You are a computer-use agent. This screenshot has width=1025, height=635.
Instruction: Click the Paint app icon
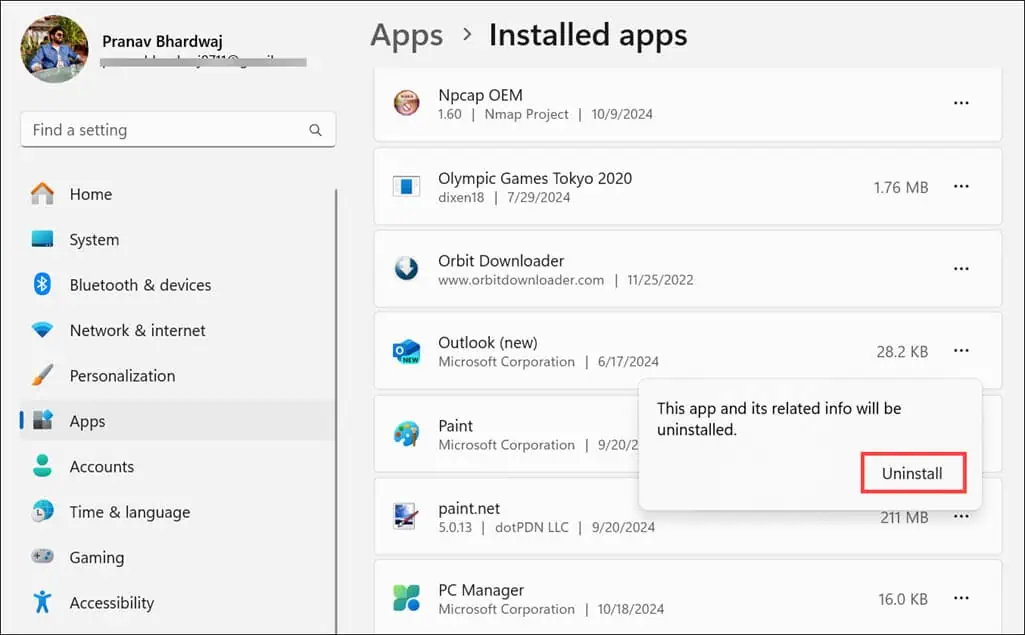(x=406, y=434)
